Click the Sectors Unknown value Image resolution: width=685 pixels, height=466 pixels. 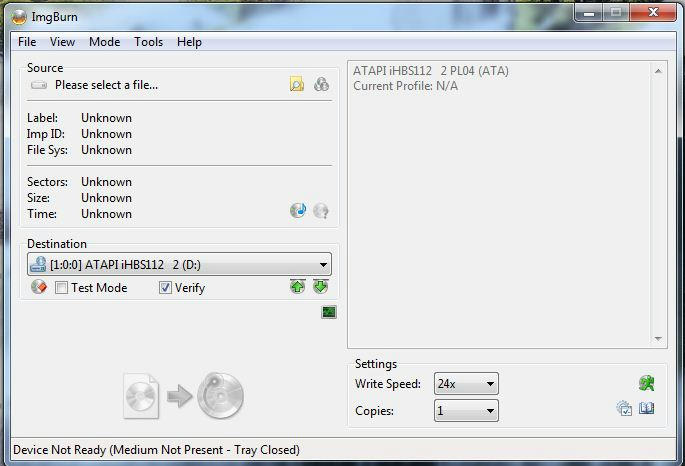(107, 182)
